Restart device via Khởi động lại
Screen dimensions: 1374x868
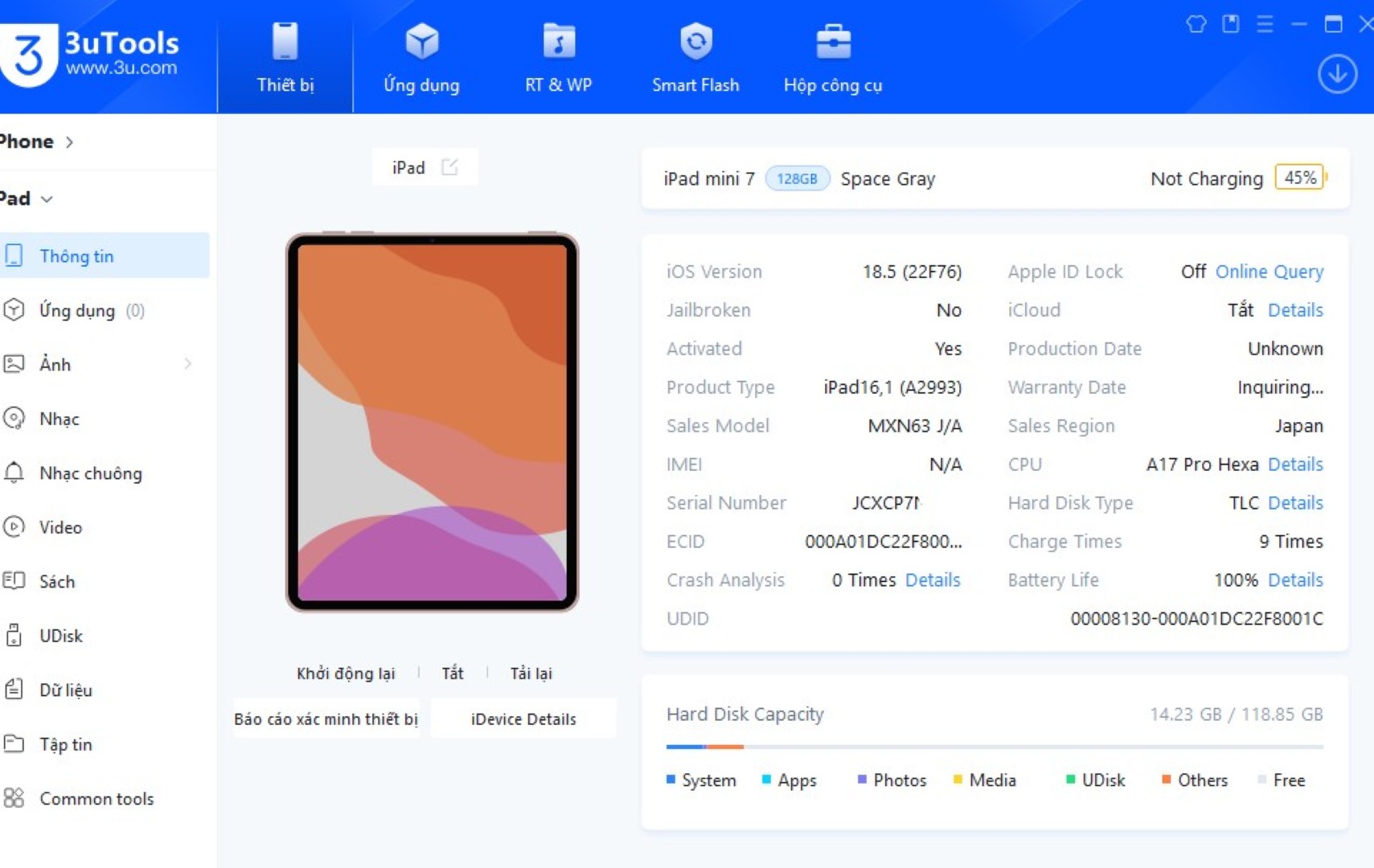pyautogui.click(x=346, y=674)
